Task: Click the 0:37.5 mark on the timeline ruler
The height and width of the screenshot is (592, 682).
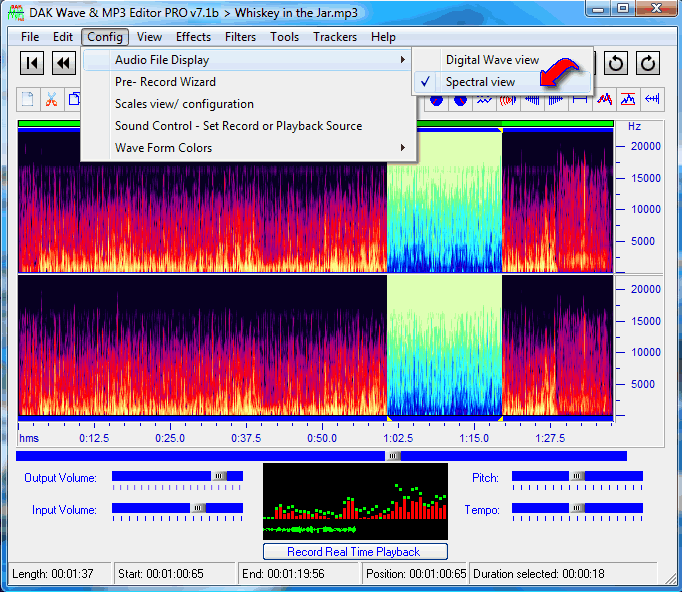Action: pos(246,438)
